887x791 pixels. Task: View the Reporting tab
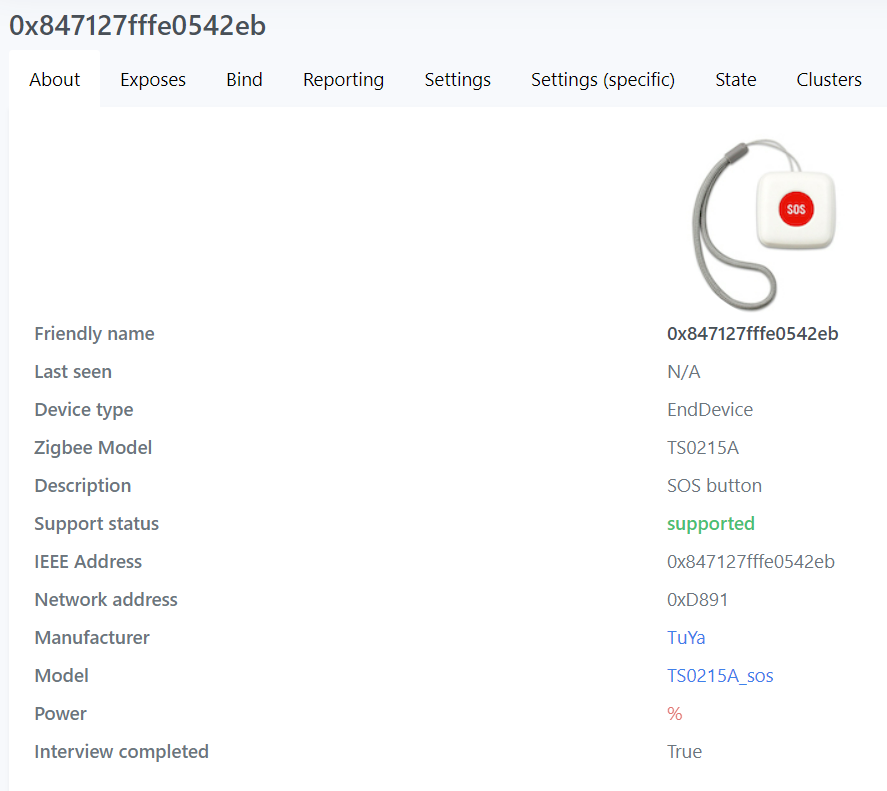pos(343,79)
